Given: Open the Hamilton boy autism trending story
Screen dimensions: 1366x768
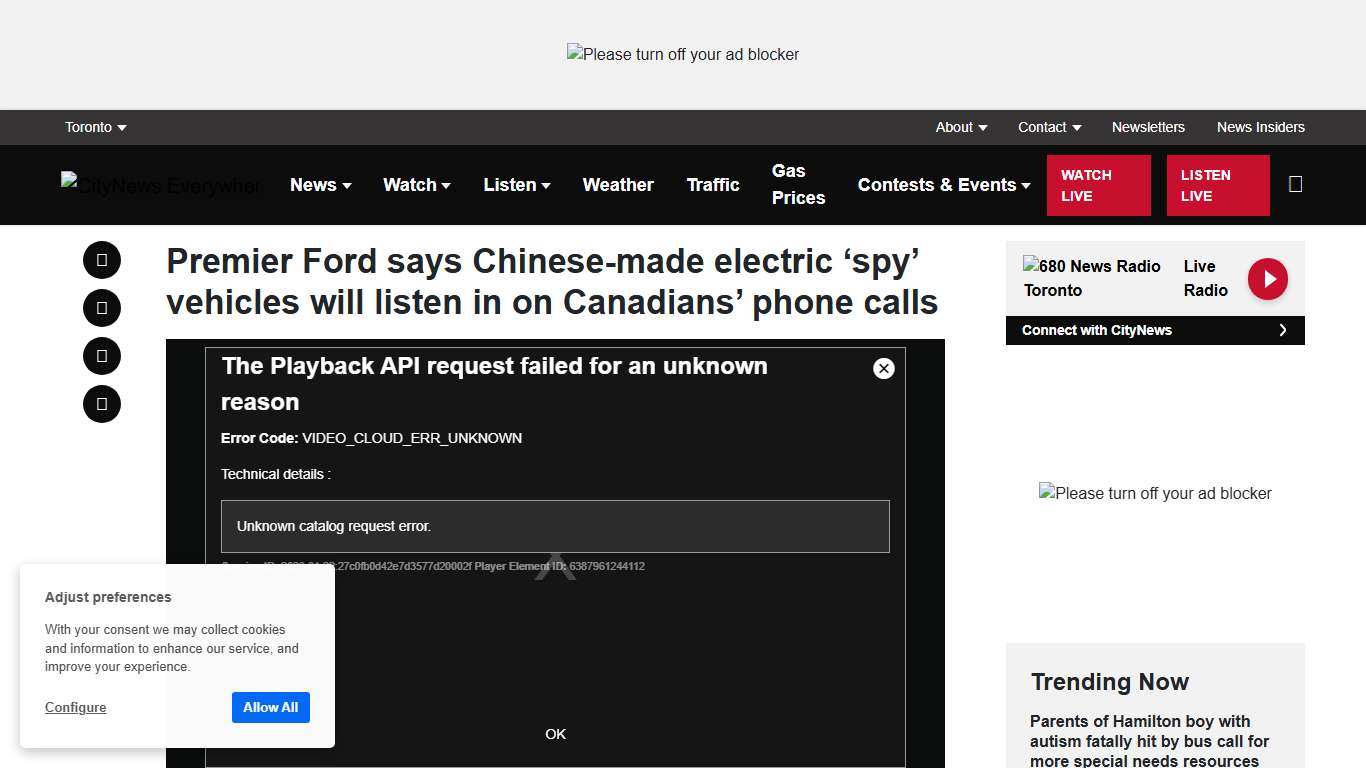Looking at the screenshot, I should point(1149,740).
